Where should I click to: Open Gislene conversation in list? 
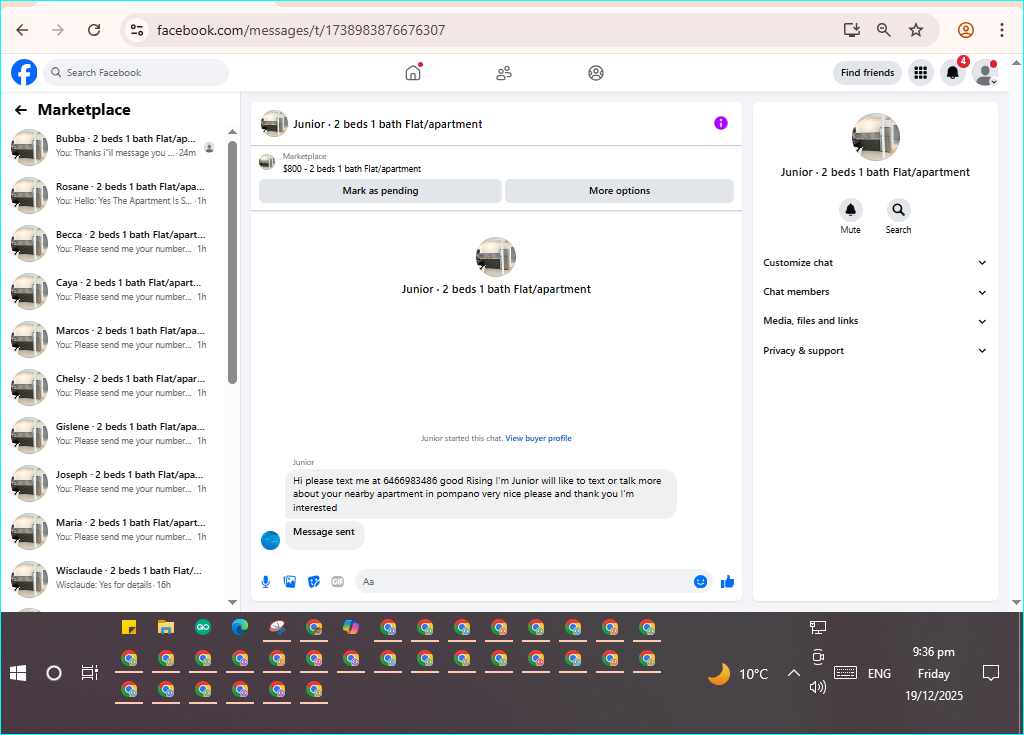(112, 434)
